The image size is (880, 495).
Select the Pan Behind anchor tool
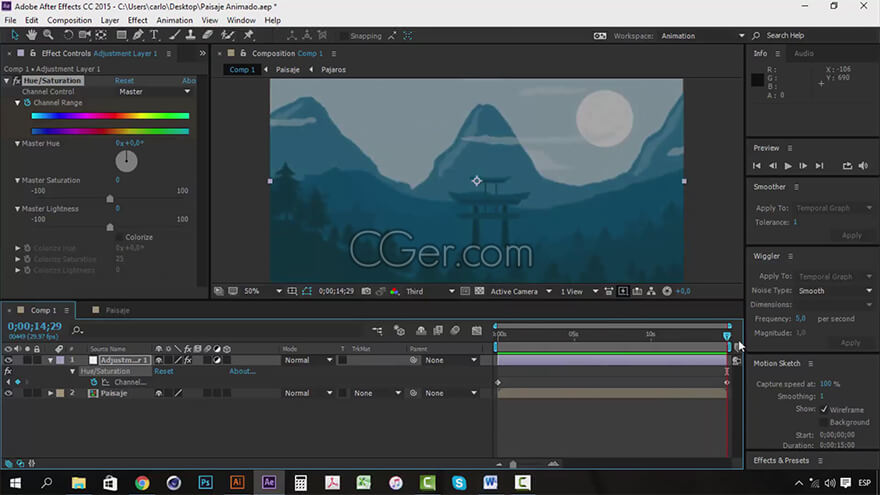(x=102, y=35)
